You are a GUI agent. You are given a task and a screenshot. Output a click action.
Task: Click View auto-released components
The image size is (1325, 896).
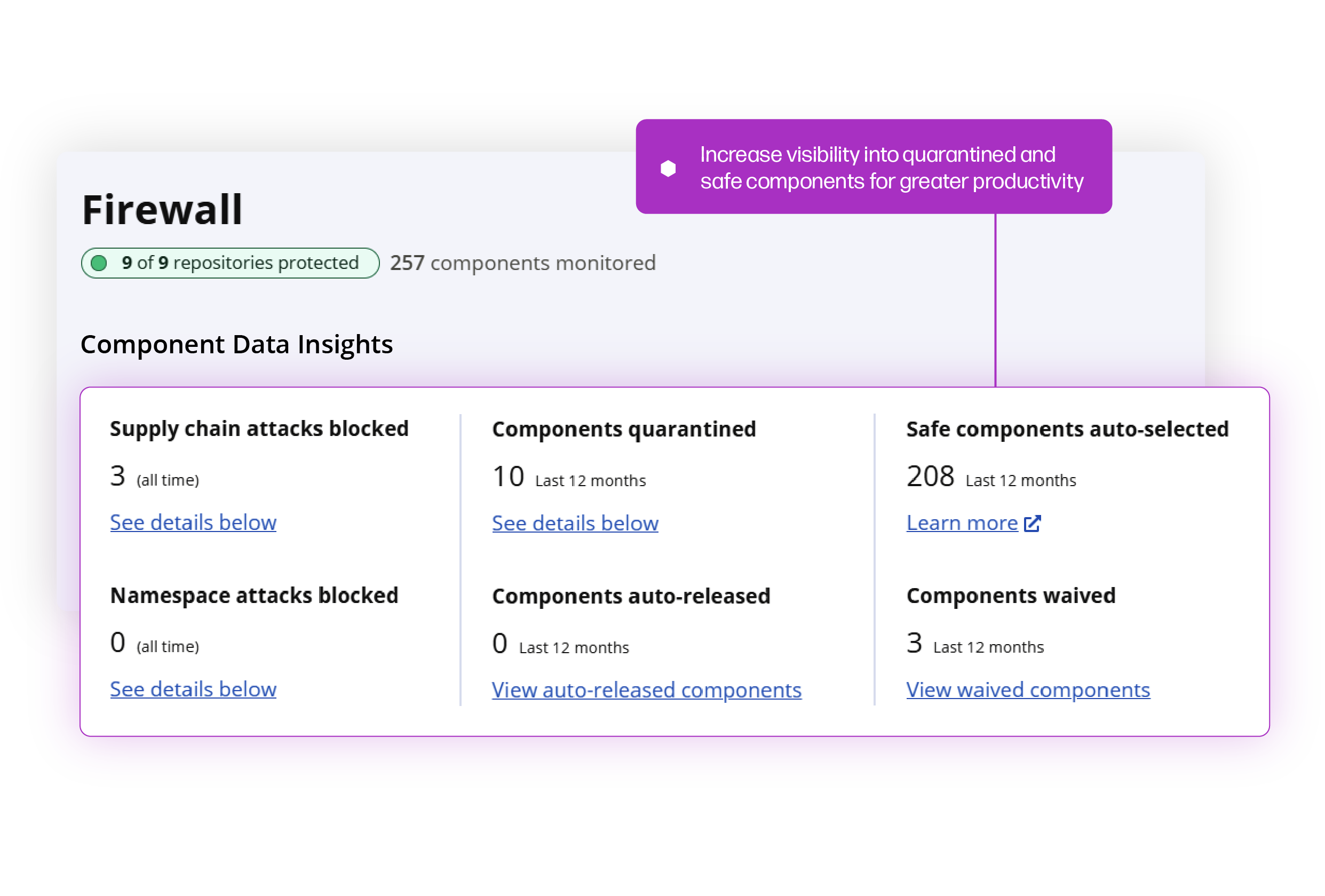[646, 689]
